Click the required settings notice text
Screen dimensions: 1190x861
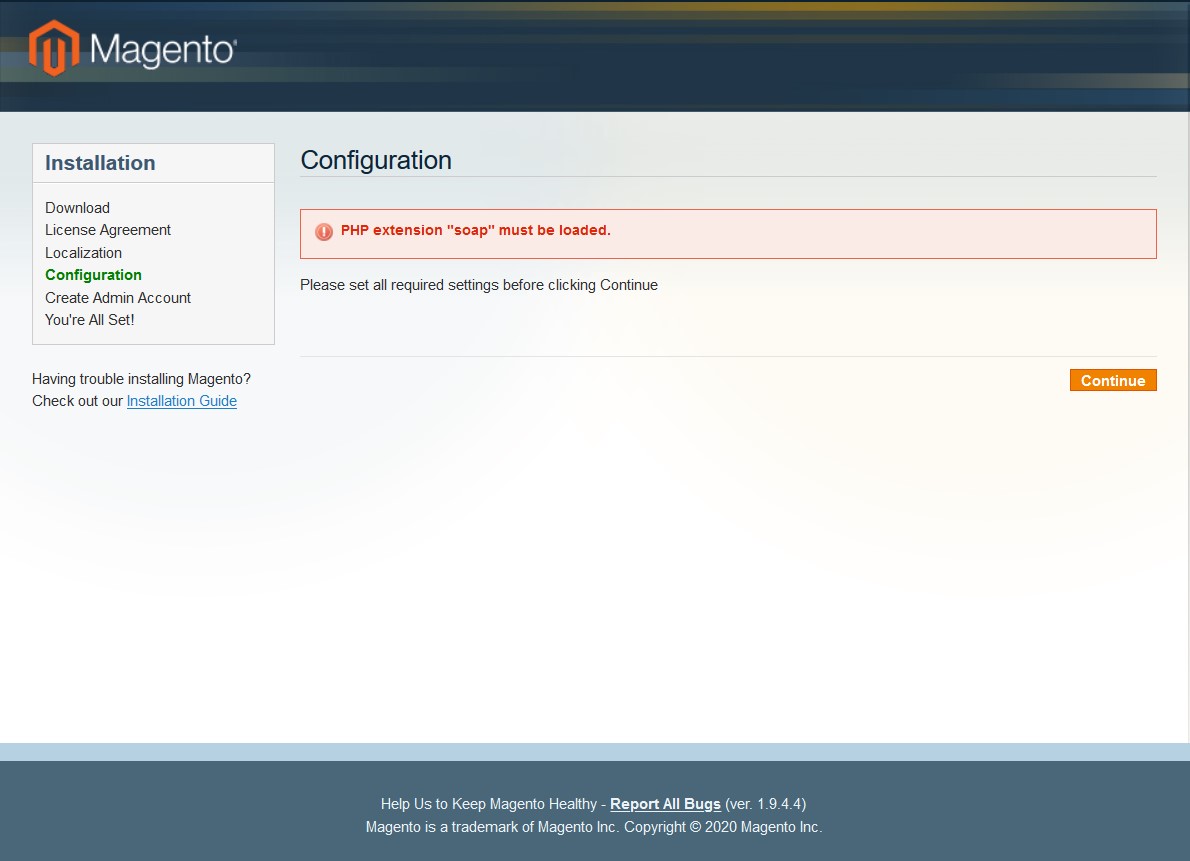click(x=478, y=285)
